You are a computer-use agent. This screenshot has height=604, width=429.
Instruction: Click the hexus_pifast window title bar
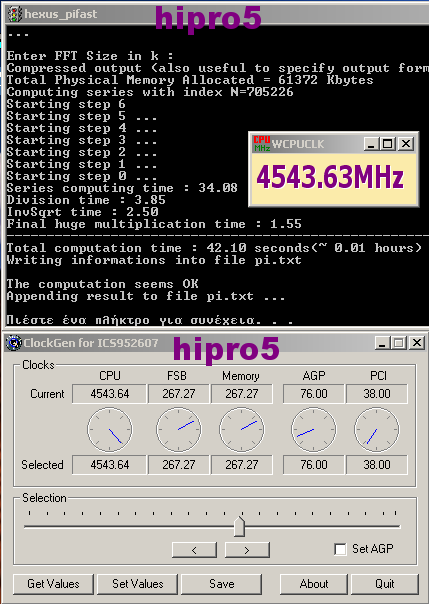coord(218,14)
